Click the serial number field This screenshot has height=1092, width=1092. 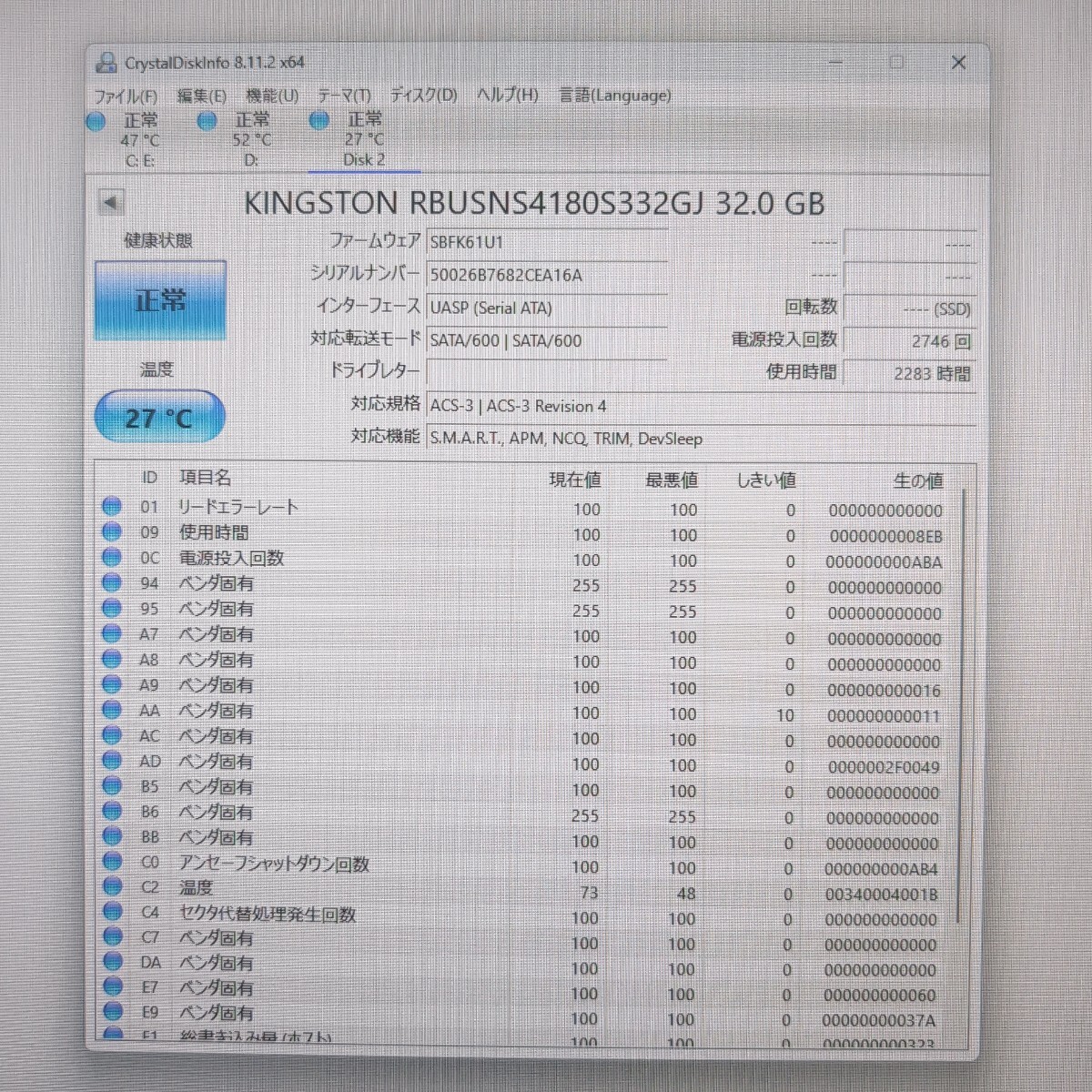pyautogui.click(x=546, y=275)
